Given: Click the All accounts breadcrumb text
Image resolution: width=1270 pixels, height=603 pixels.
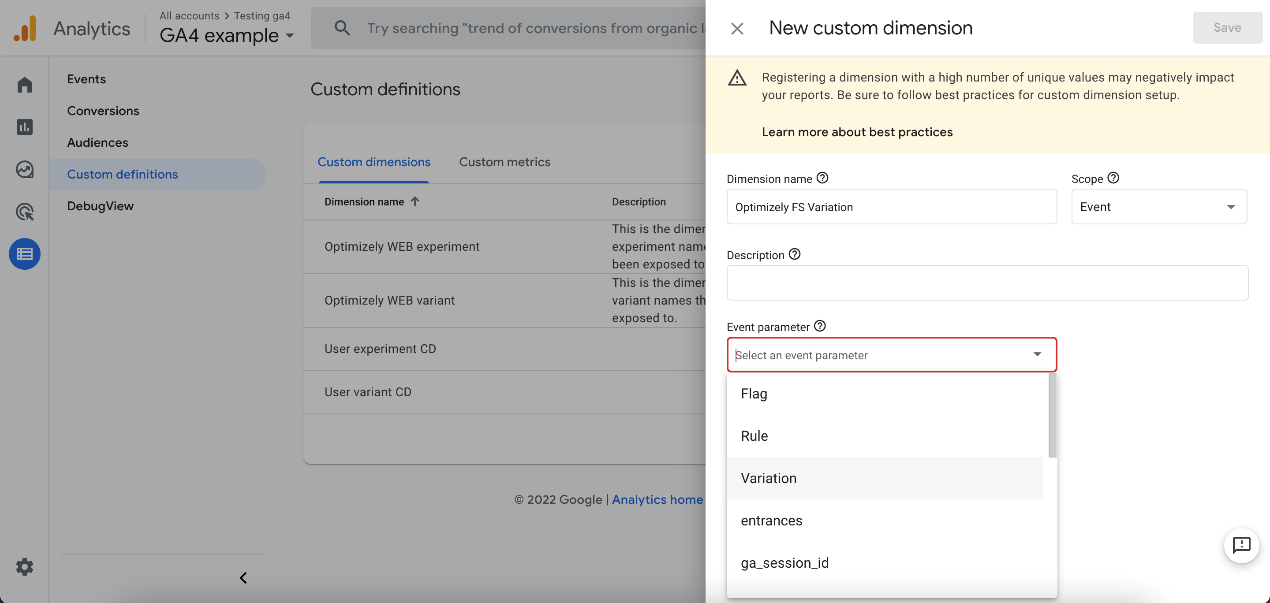Looking at the screenshot, I should click(190, 16).
